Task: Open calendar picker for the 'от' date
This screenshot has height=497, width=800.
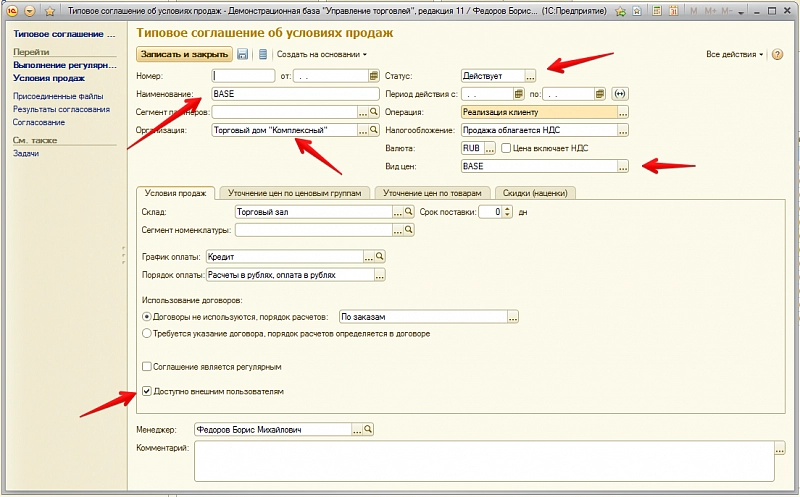Action: tap(374, 75)
